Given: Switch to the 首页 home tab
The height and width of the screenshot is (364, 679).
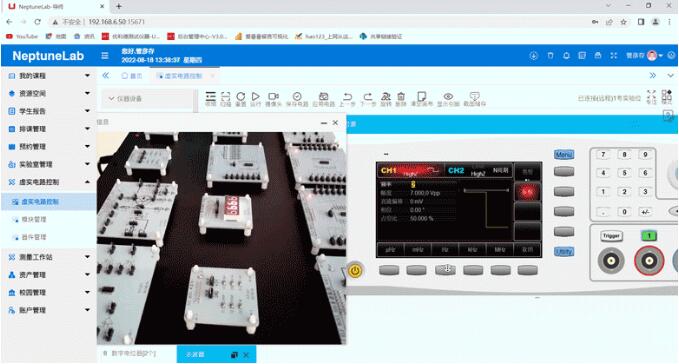Looking at the screenshot, I should click(132, 76).
